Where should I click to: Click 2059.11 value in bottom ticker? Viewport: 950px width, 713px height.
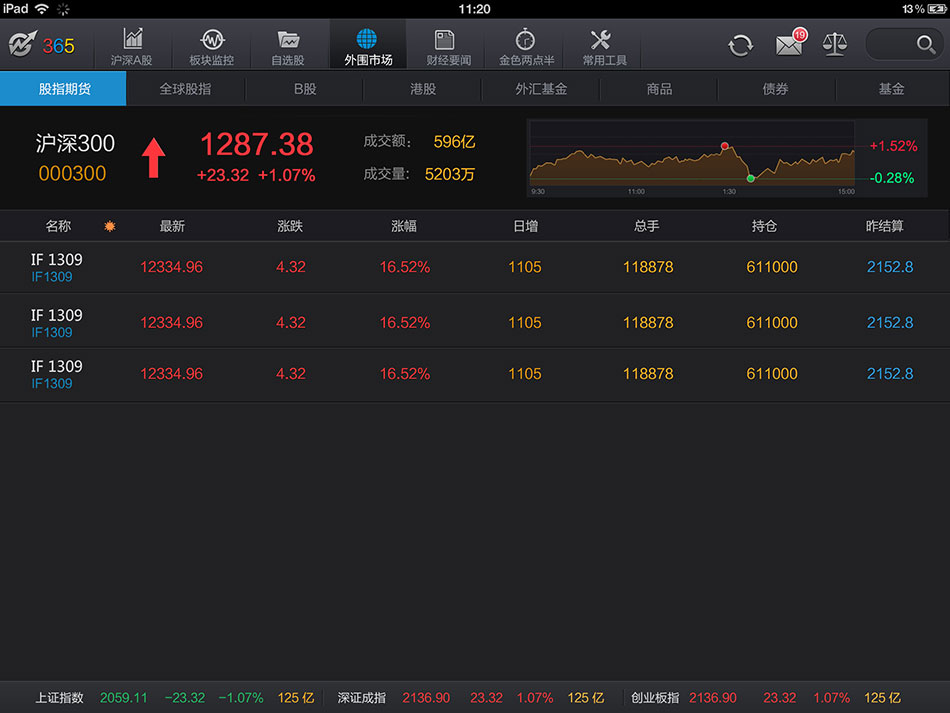pyautogui.click(x=124, y=698)
